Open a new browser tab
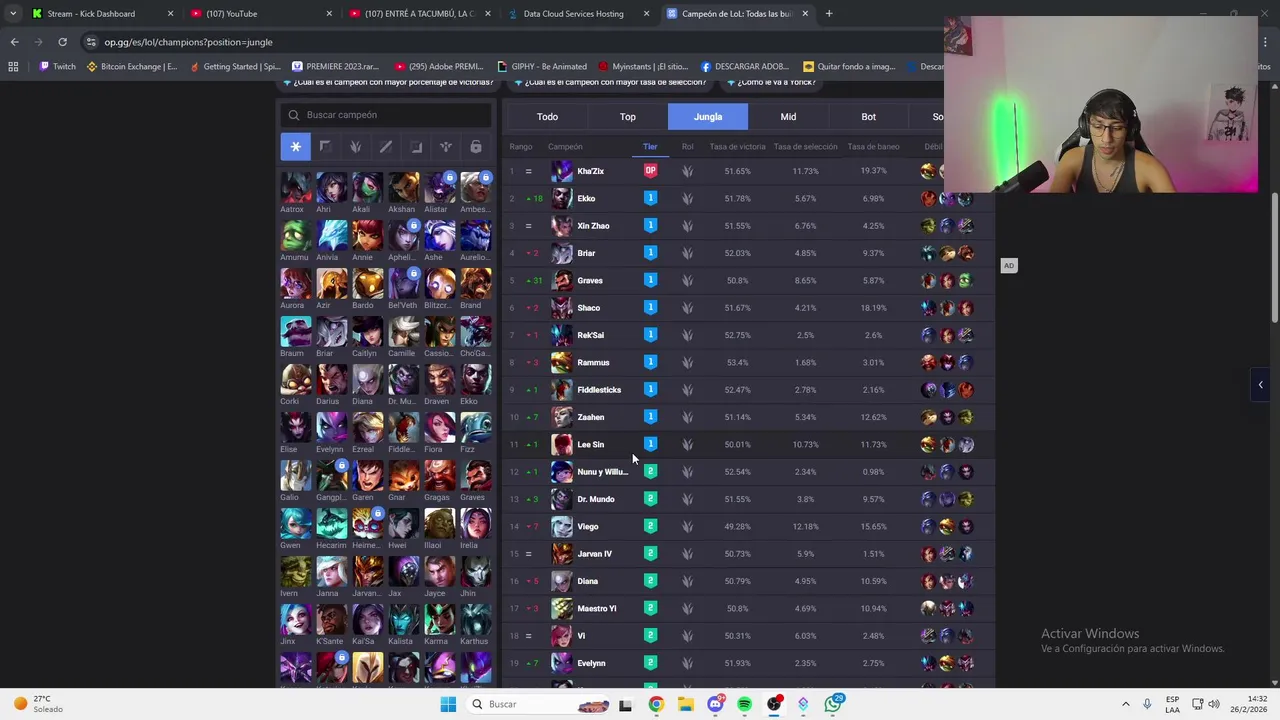 point(829,14)
